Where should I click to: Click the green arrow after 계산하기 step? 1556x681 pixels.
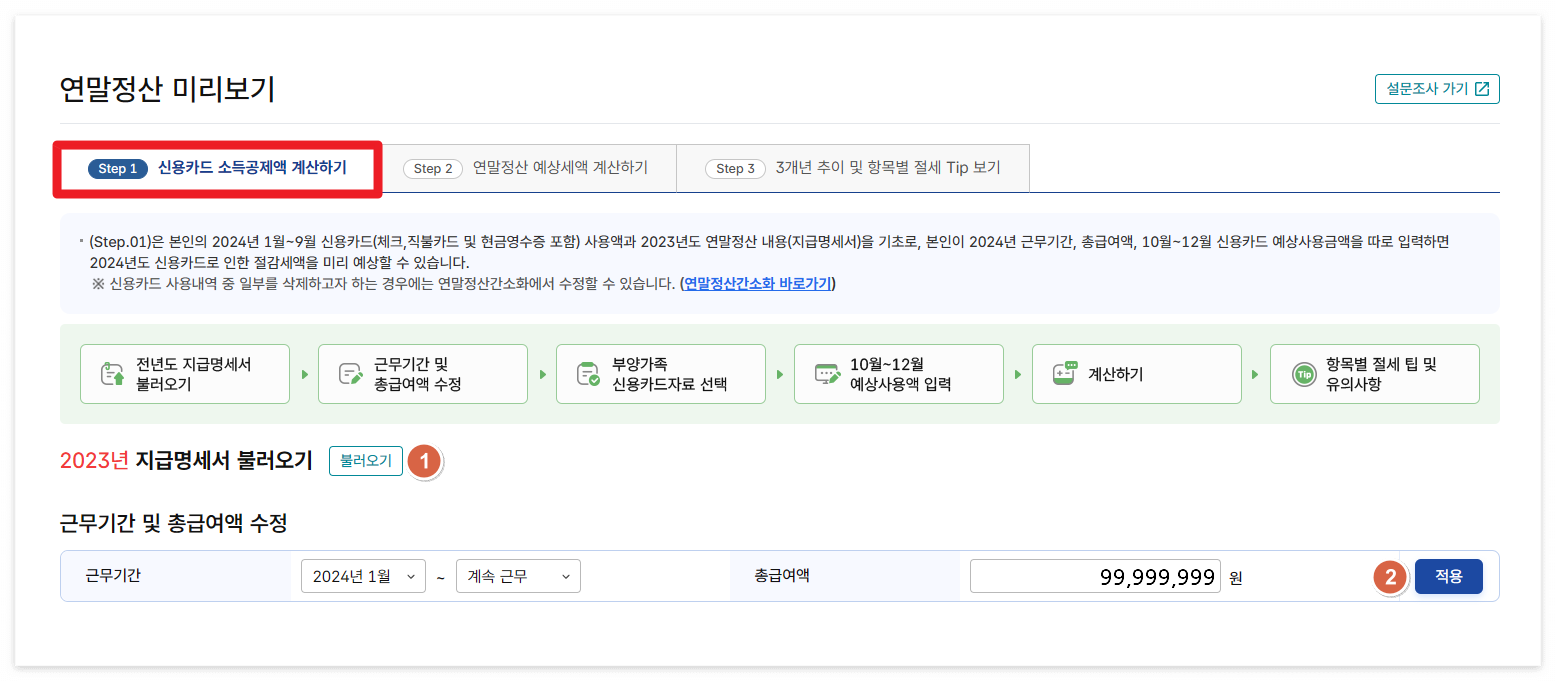click(1254, 373)
